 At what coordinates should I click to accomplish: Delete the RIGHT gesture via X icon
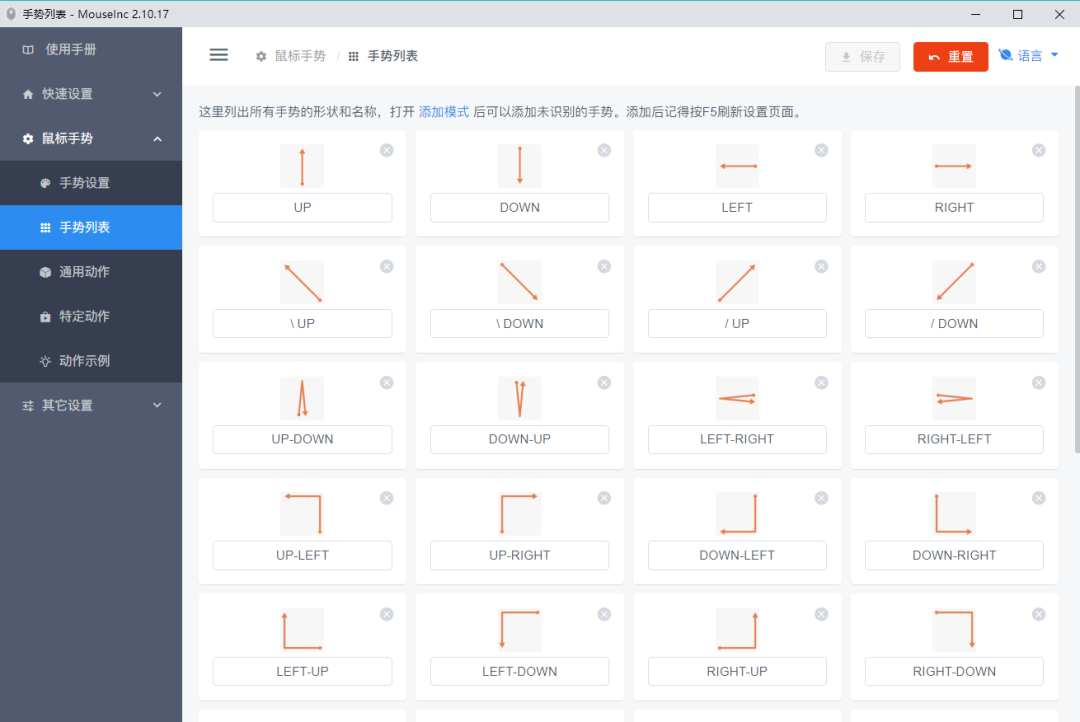[1039, 150]
